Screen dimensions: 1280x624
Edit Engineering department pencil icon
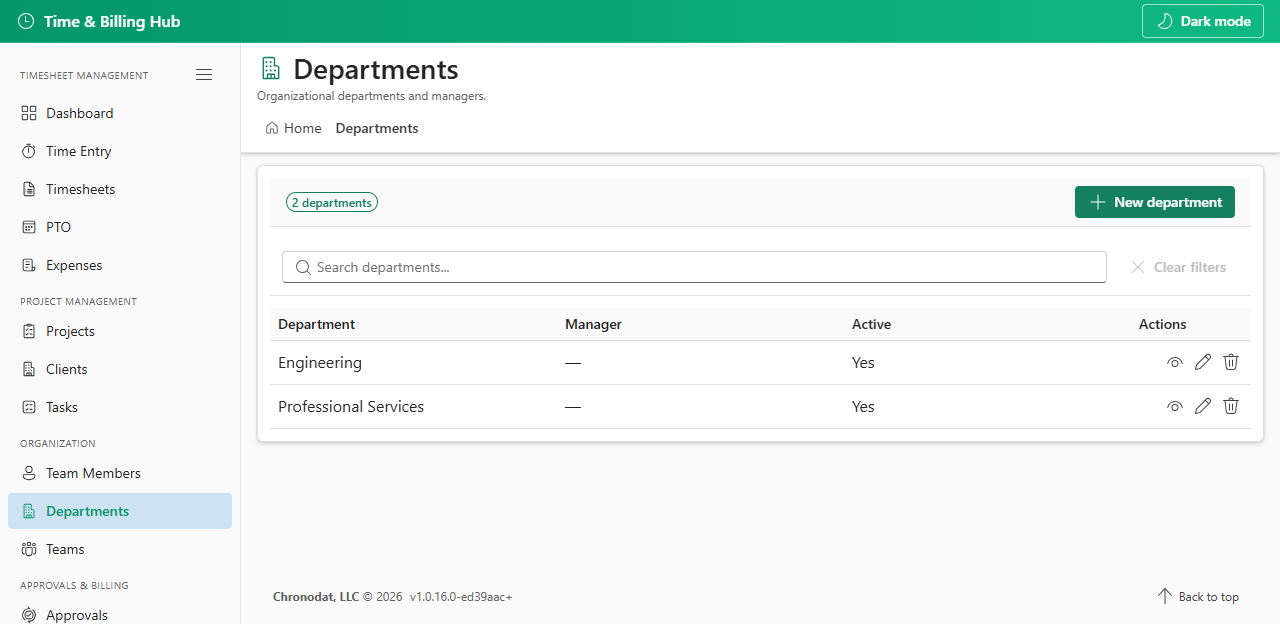coord(1203,362)
